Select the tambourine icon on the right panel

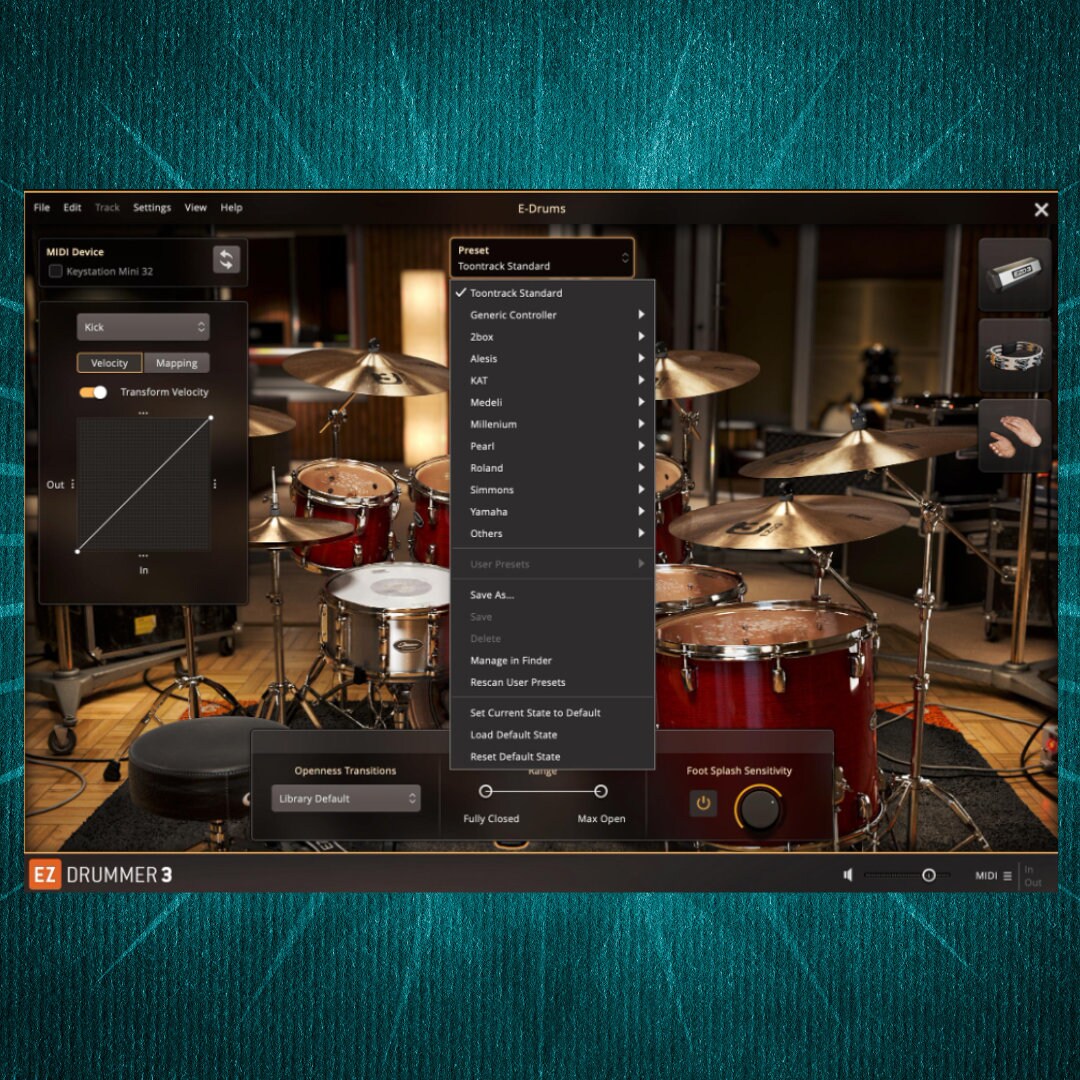1013,356
